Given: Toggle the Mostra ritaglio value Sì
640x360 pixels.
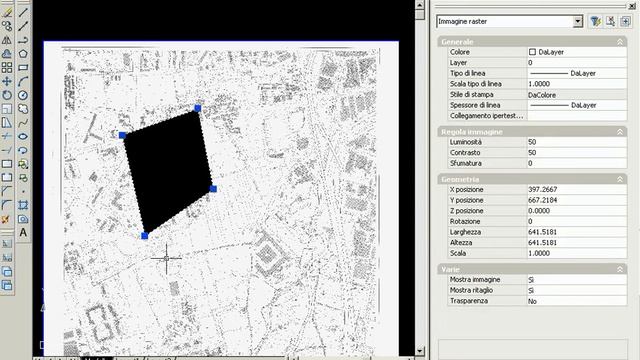Looking at the screenshot, I should [577, 290].
